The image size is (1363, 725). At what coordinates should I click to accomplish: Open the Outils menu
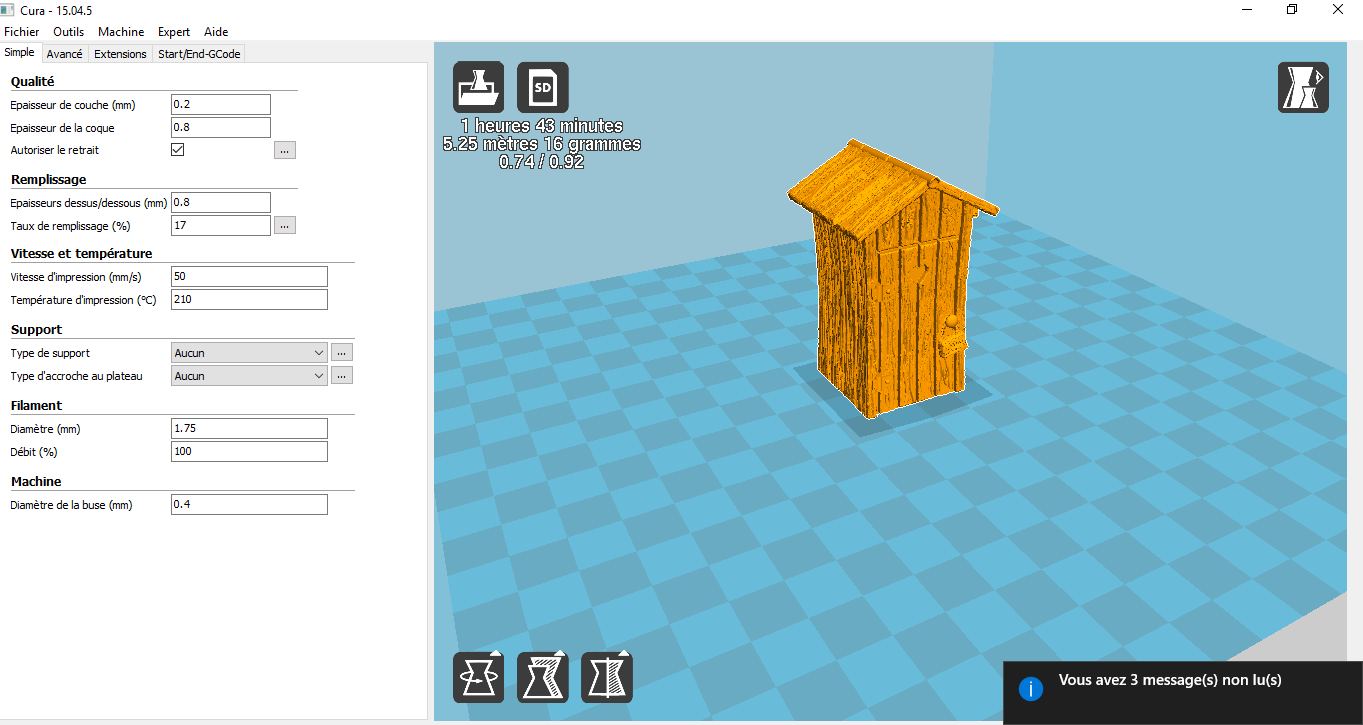pos(69,32)
